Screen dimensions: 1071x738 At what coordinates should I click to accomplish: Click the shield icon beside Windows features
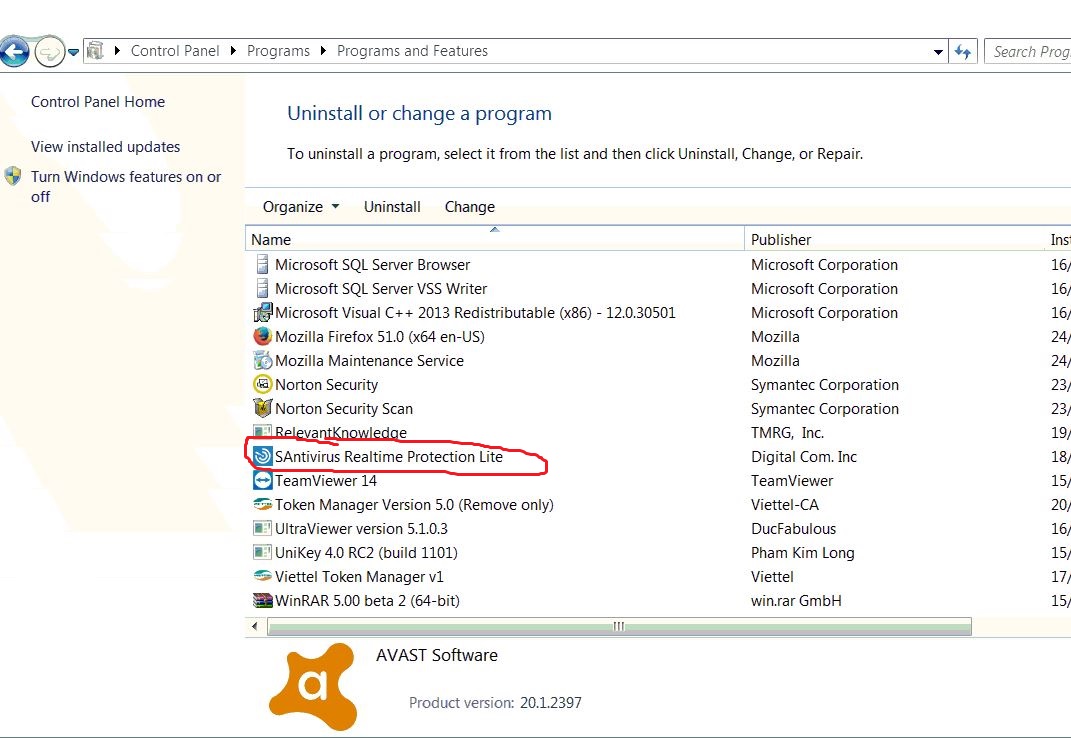coord(12,176)
